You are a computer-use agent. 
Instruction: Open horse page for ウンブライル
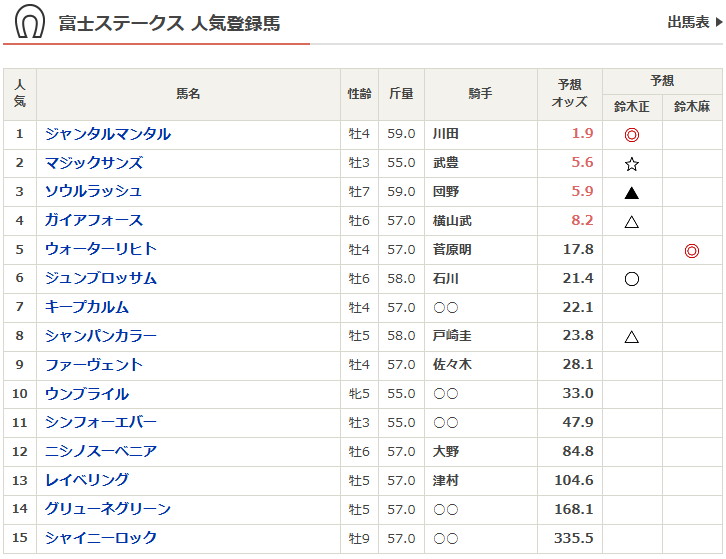[87, 394]
